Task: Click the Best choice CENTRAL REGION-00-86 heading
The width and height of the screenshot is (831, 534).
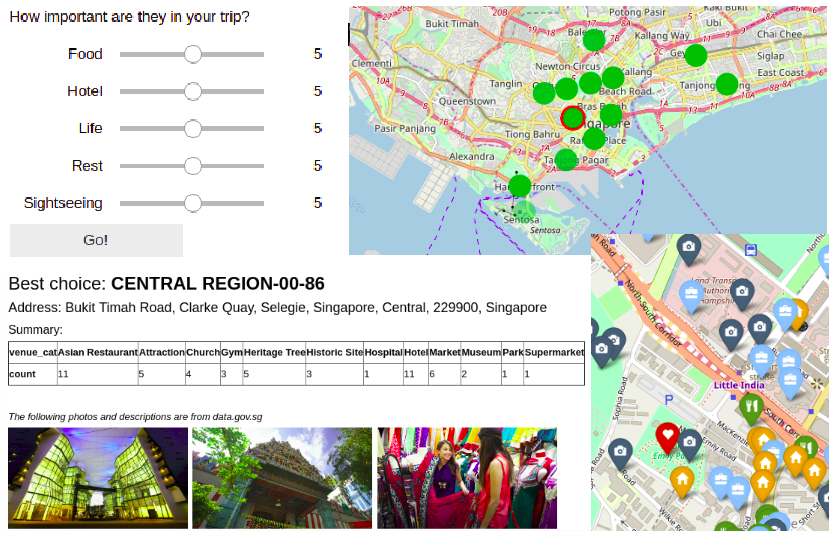Action: coord(166,283)
